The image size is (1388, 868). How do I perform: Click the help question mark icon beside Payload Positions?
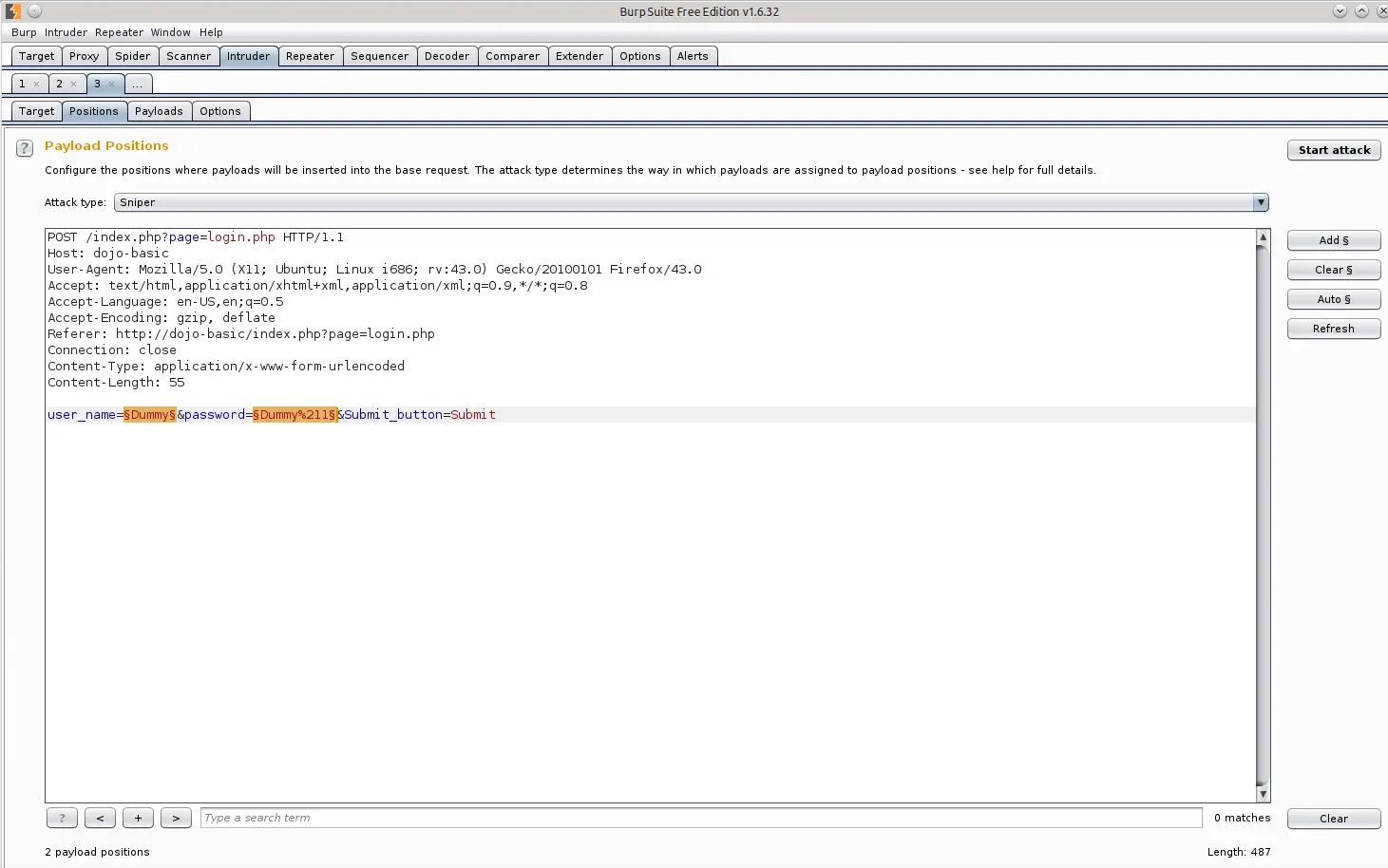(x=26, y=148)
